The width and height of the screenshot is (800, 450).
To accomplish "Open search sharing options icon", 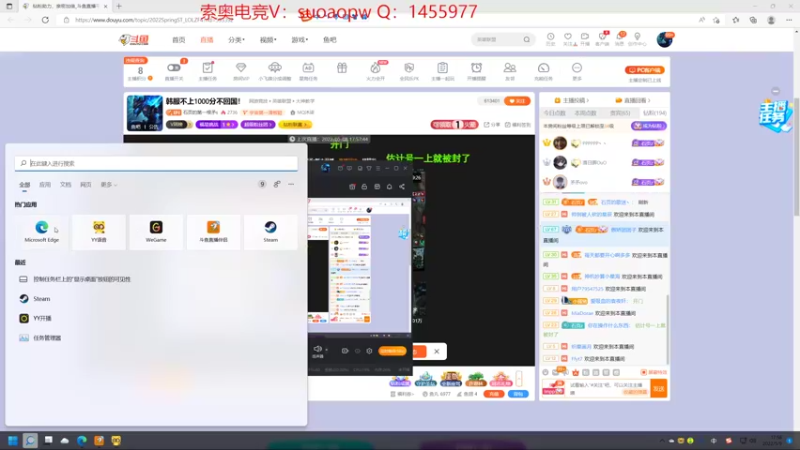I will coord(277,184).
